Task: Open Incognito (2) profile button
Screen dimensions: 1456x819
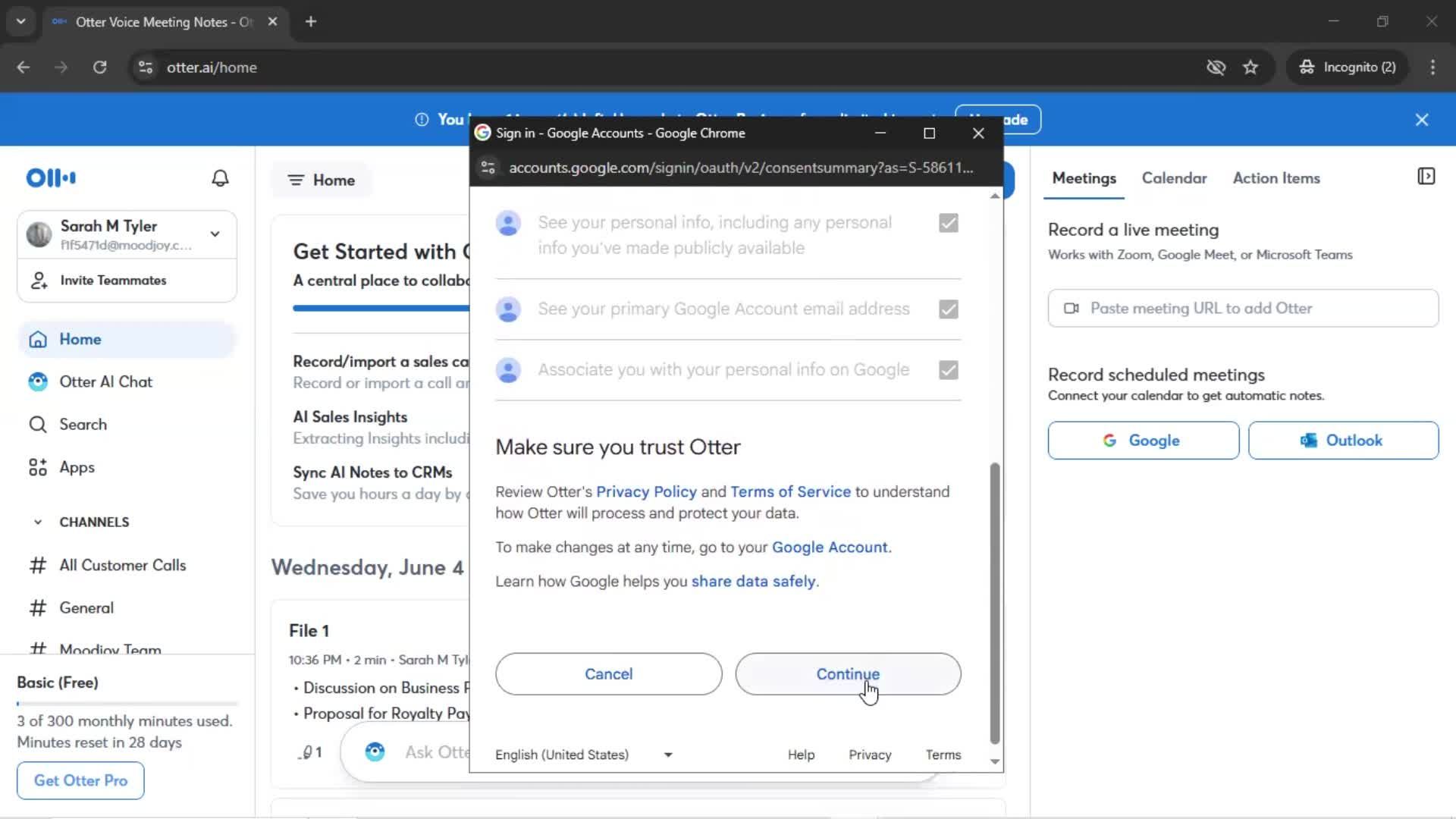Action: pos(1348,67)
